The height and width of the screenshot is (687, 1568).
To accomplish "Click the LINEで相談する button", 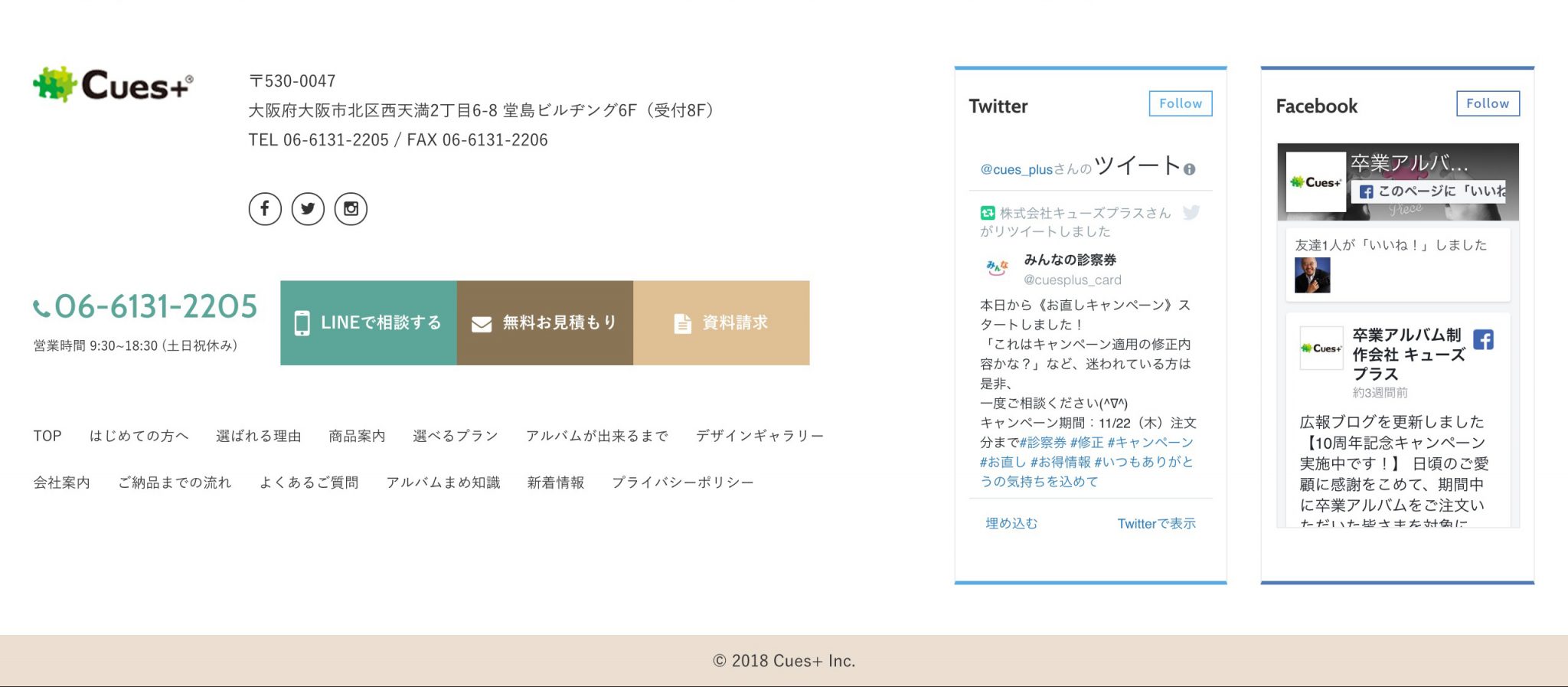I will pos(368,322).
